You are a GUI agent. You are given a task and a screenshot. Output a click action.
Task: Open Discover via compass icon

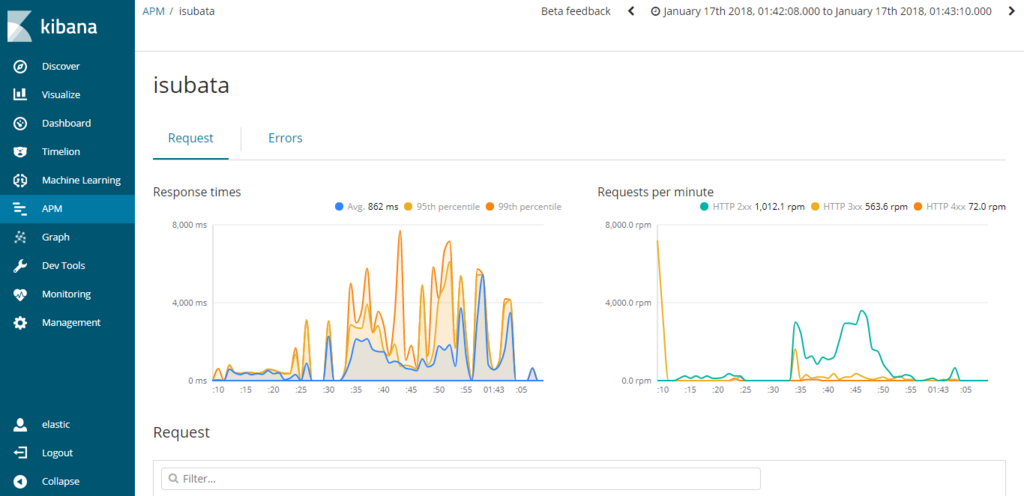20,66
